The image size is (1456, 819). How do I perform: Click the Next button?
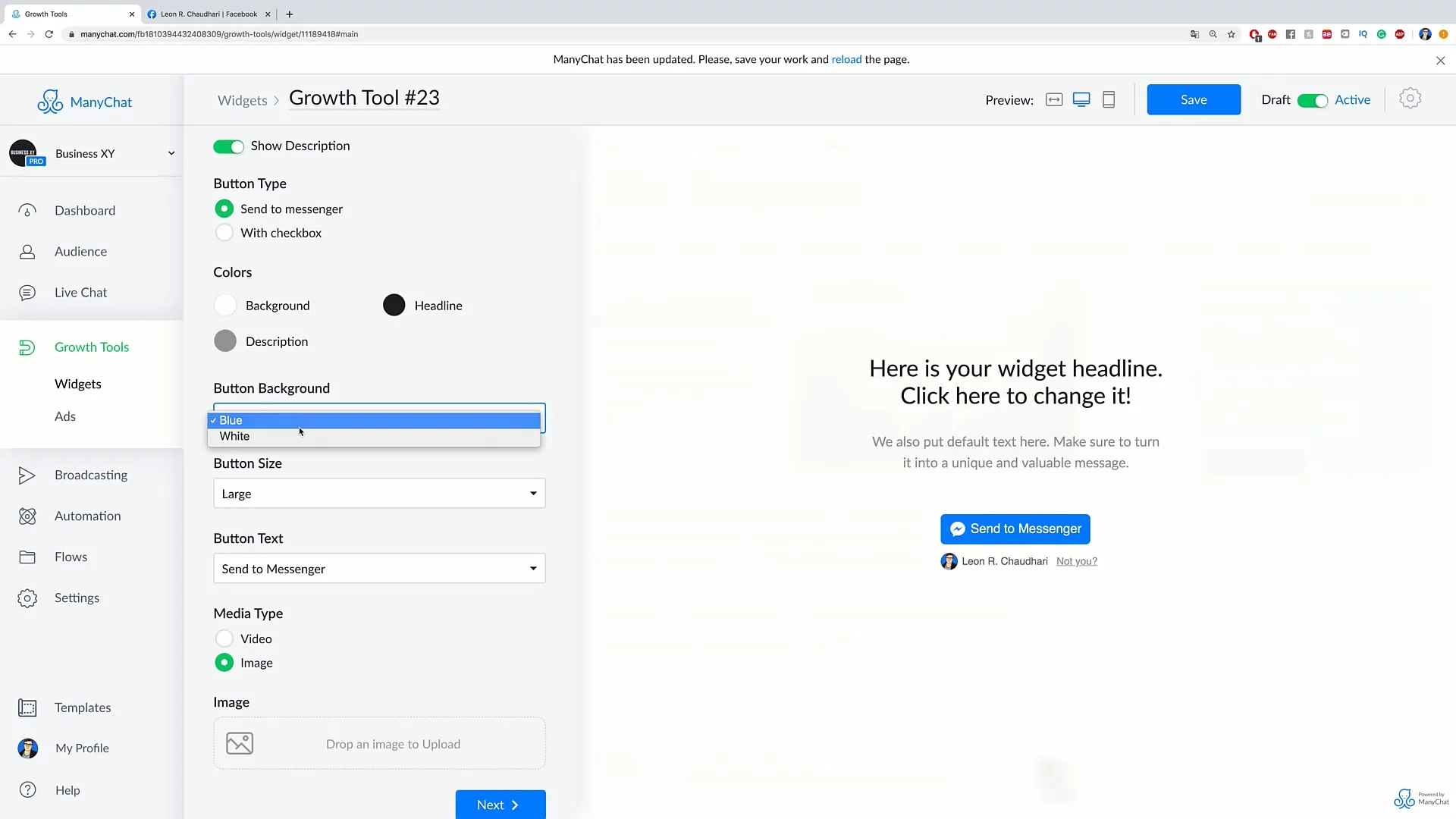[500, 805]
